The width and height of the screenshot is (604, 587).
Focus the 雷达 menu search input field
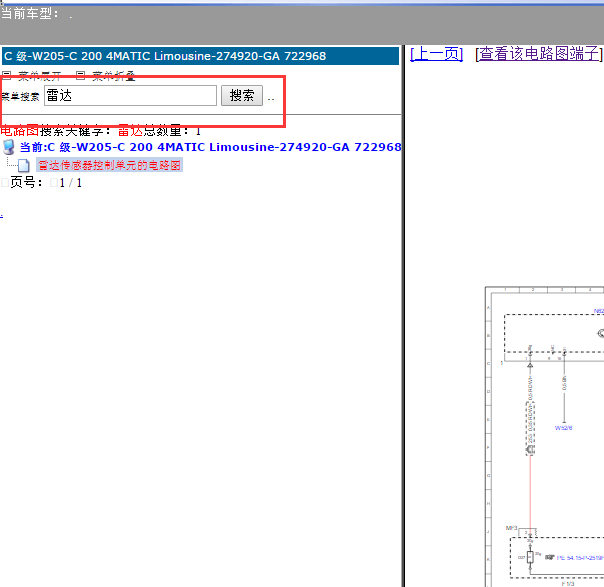(x=130, y=95)
